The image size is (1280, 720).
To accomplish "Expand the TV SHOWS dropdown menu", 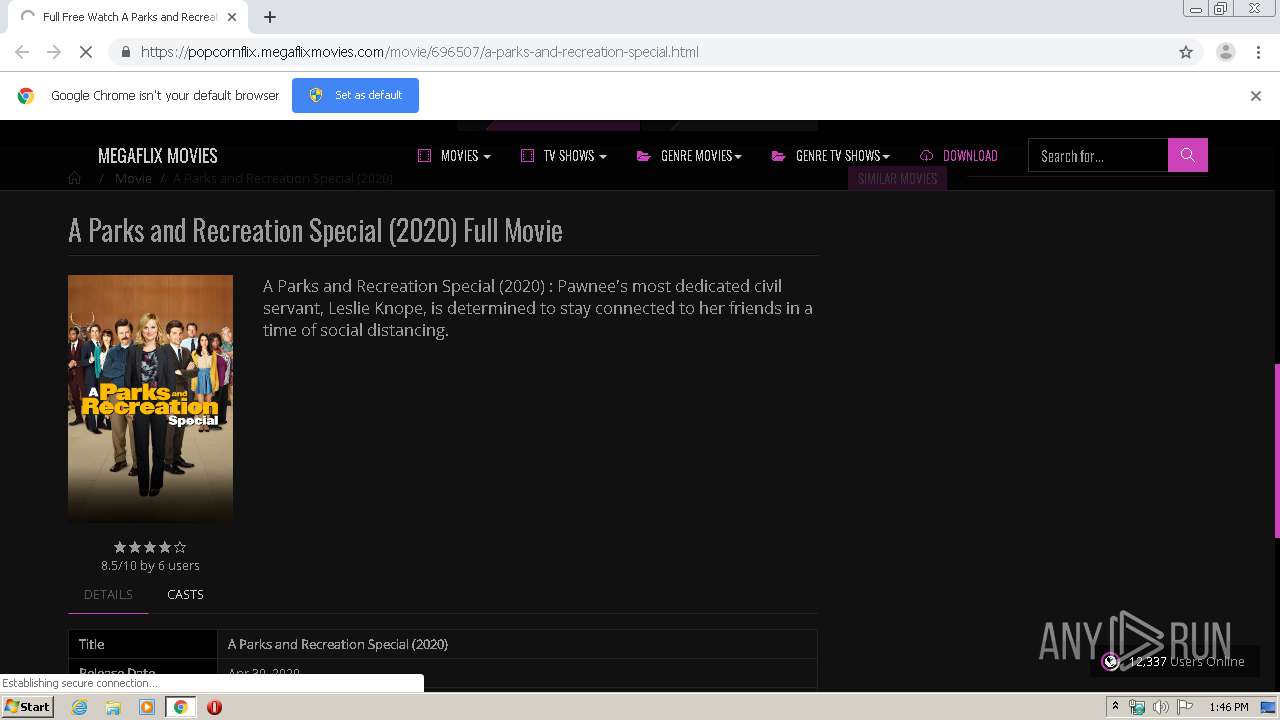I will pos(564,155).
